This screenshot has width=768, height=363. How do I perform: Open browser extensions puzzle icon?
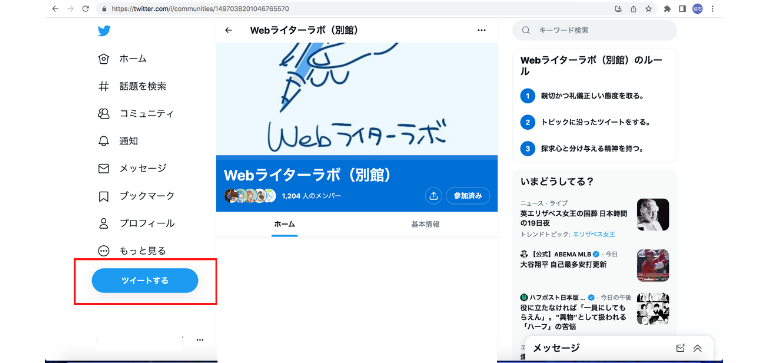tap(667, 8)
